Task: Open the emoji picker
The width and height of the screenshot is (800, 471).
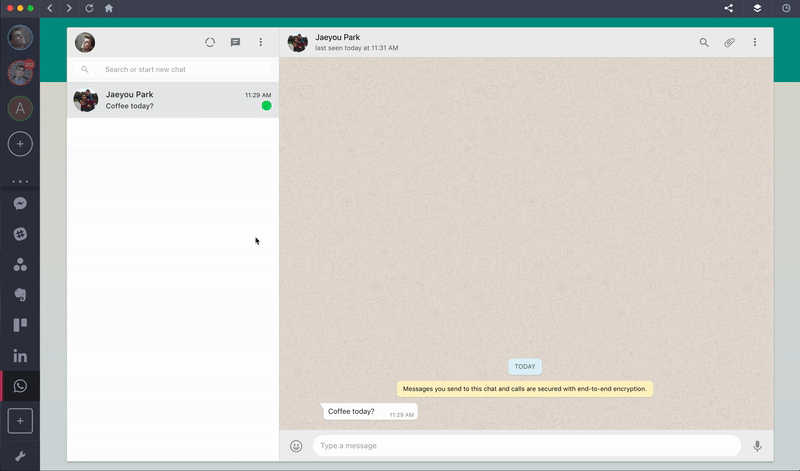Action: tap(296, 446)
